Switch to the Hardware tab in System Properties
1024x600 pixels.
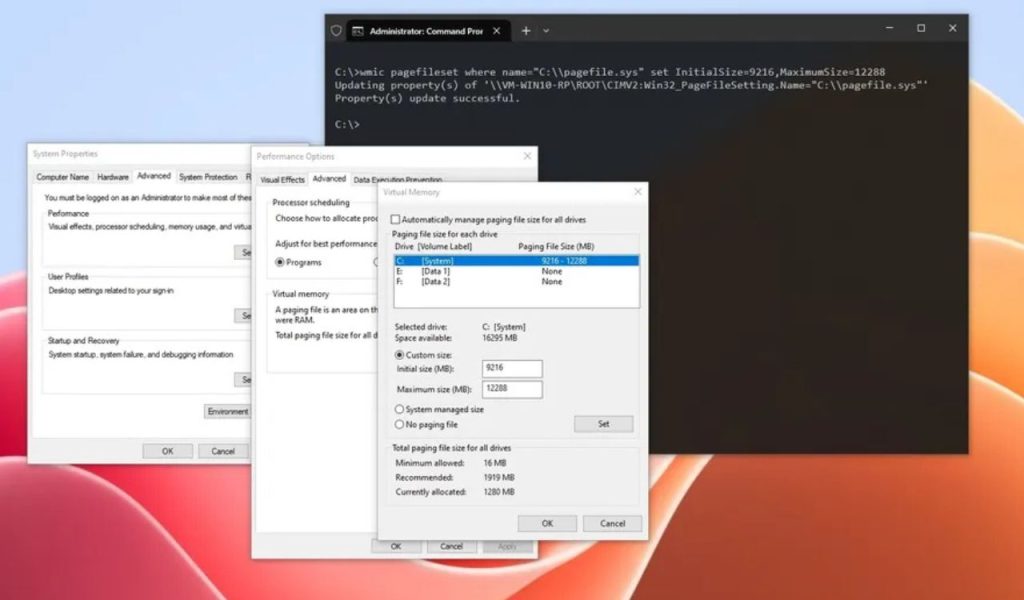(113, 177)
